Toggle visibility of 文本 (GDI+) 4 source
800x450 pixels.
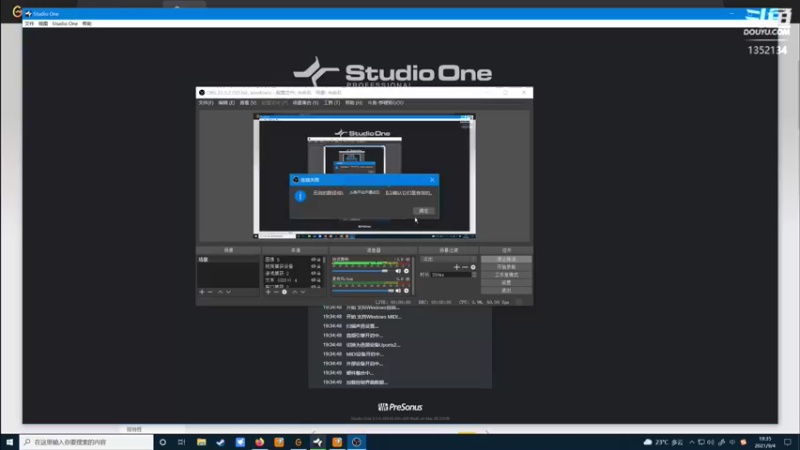(x=313, y=280)
